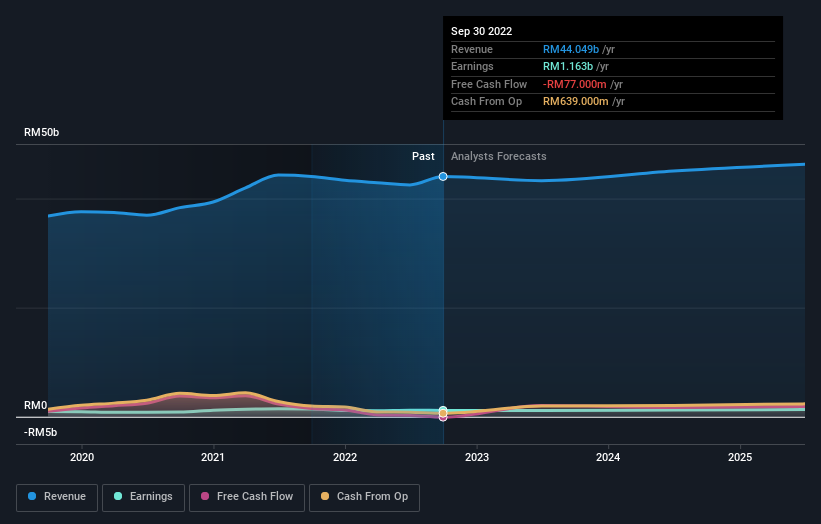Click the Earnings row label in tooltip
This screenshot has height=524, width=821.
472,66
